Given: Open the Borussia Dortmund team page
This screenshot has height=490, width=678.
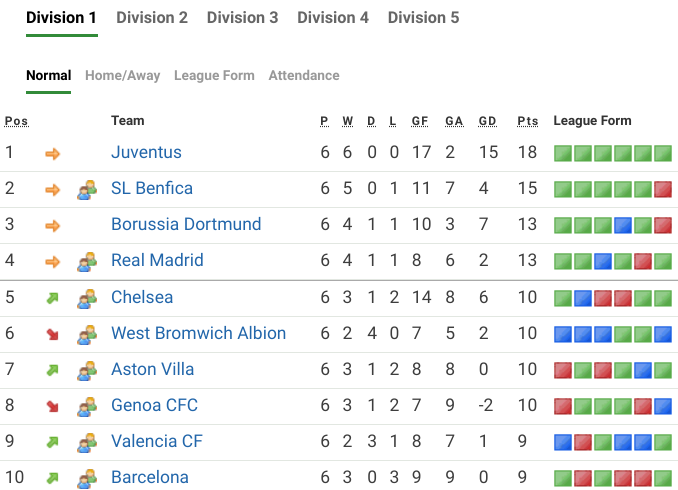Looking at the screenshot, I should tap(186, 225).
